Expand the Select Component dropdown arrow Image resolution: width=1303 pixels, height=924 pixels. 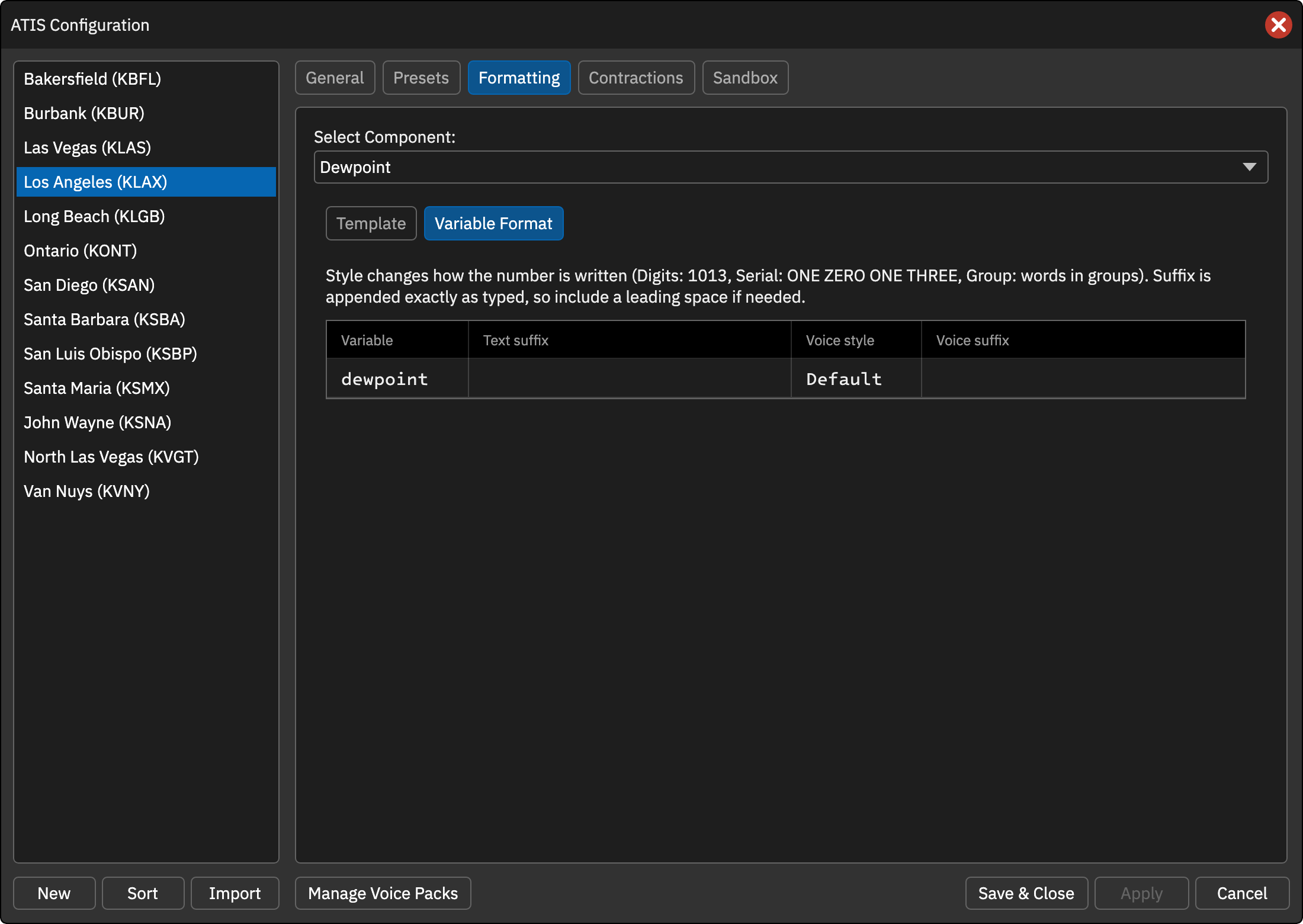(x=1249, y=167)
